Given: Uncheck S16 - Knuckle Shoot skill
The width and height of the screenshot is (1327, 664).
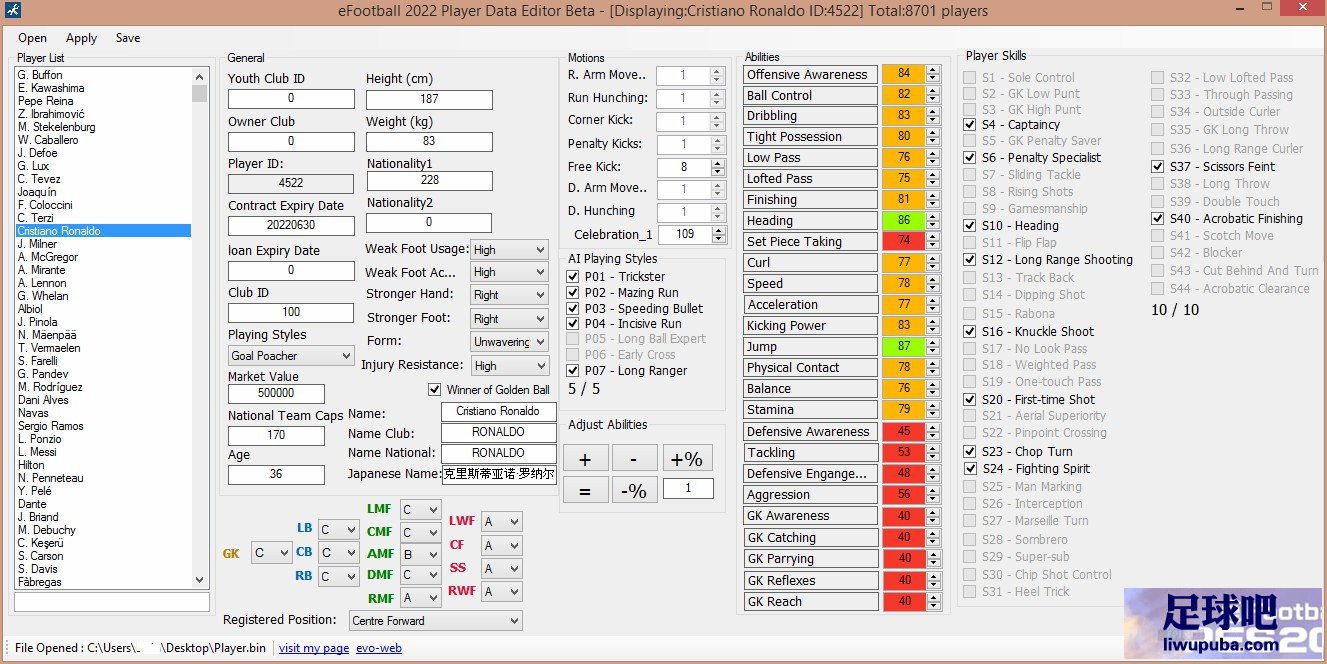Looking at the screenshot, I should tap(970, 332).
